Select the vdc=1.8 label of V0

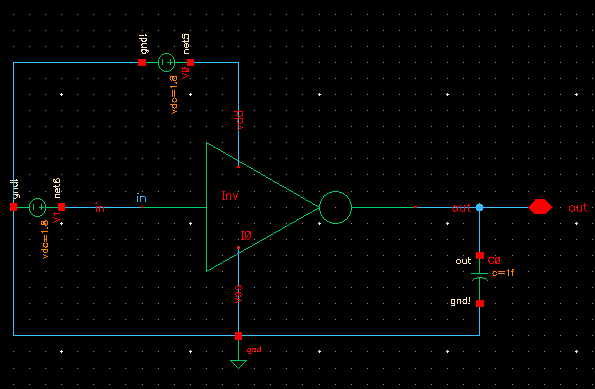[174, 94]
